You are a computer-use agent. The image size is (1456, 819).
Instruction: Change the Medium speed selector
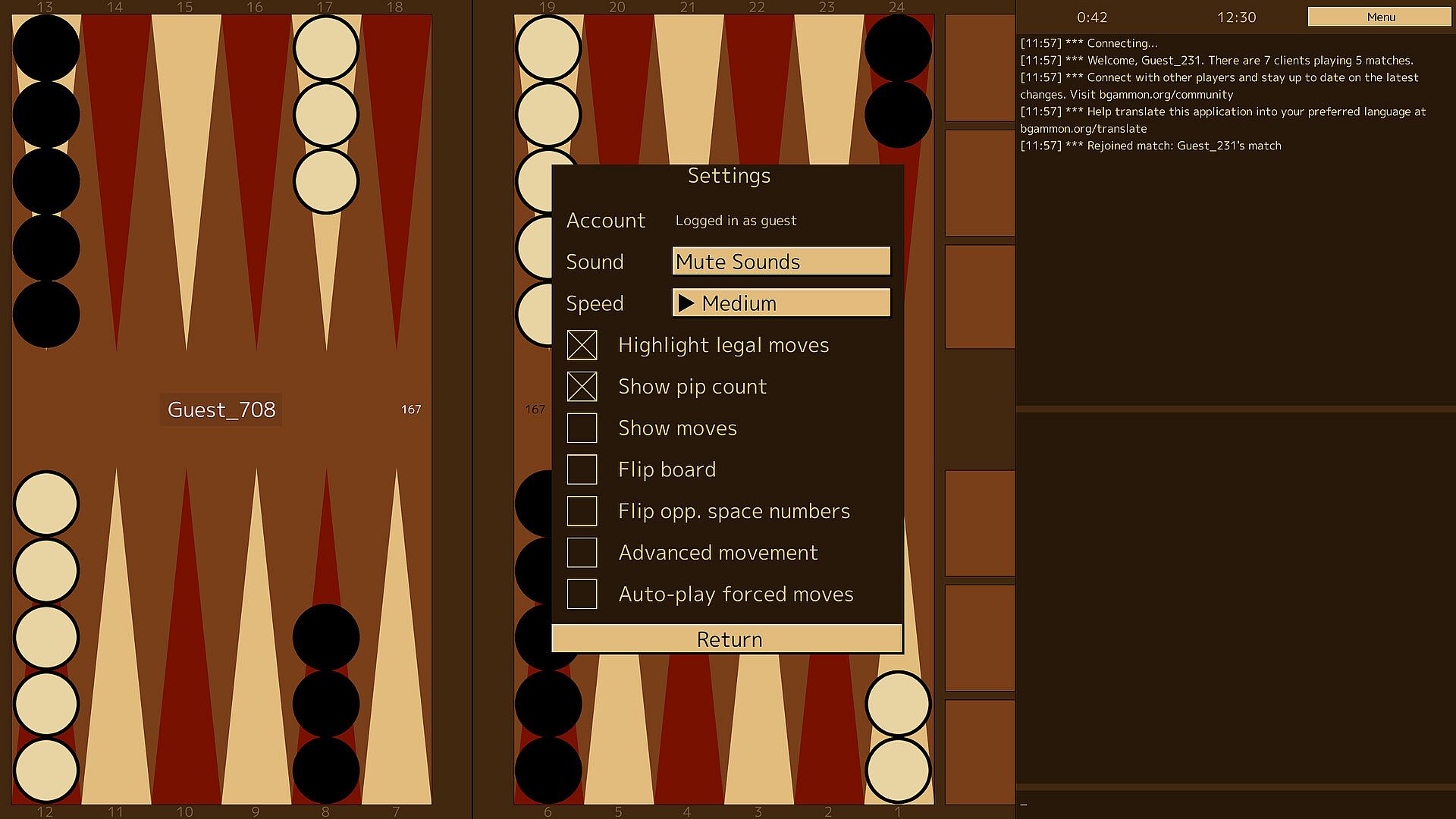pos(781,303)
